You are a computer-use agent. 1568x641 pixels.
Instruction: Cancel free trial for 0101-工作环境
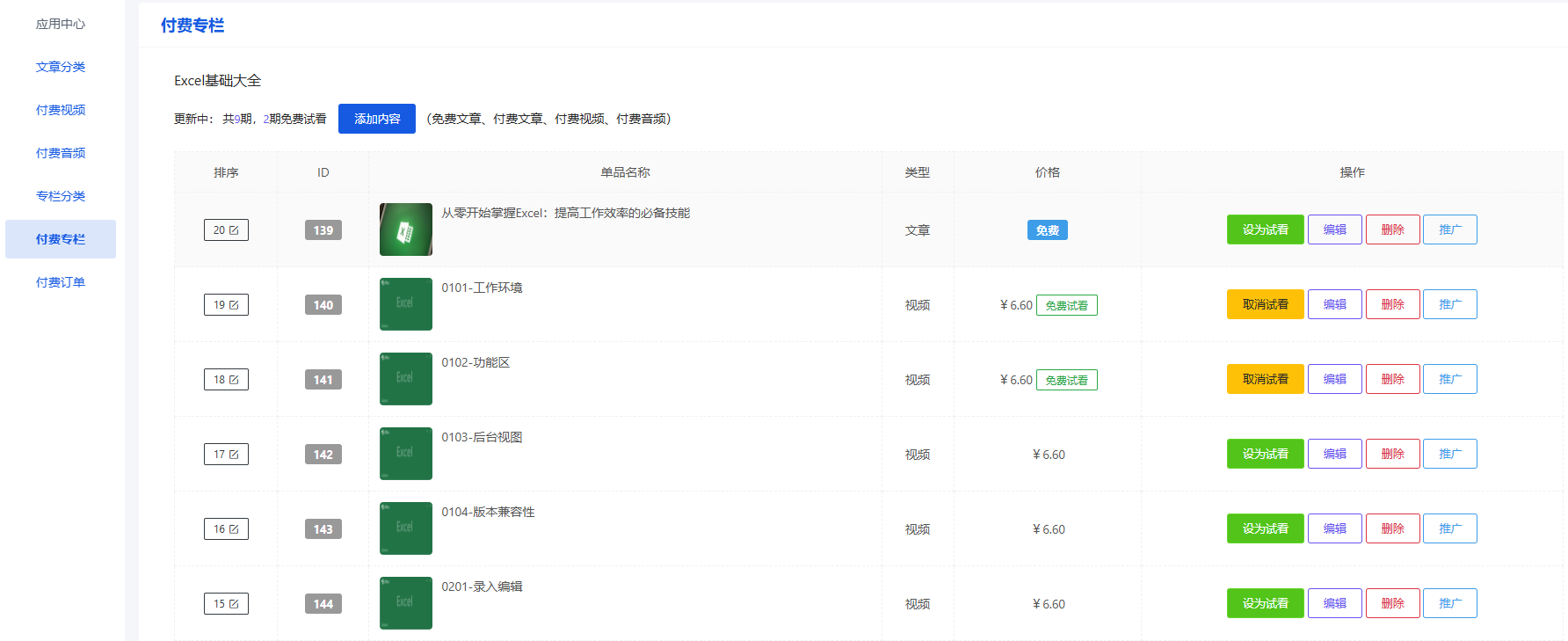(1265, 304)
